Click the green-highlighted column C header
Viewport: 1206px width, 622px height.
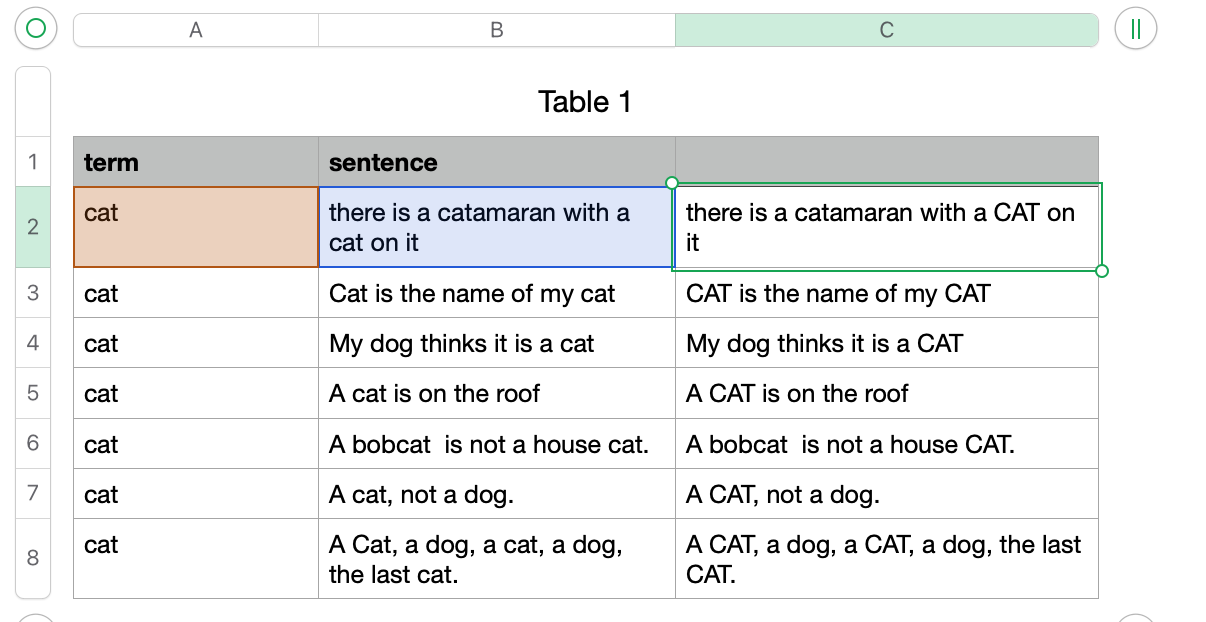coord(886,29)
